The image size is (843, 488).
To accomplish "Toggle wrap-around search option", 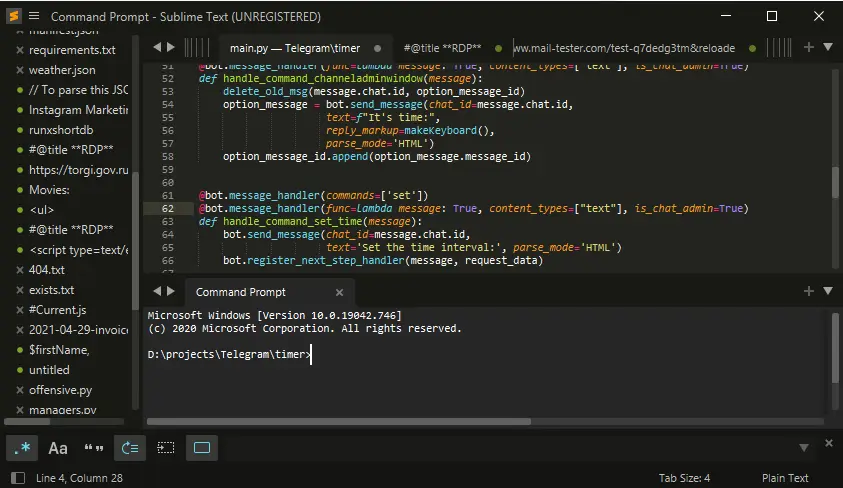I will coord(130,448).
